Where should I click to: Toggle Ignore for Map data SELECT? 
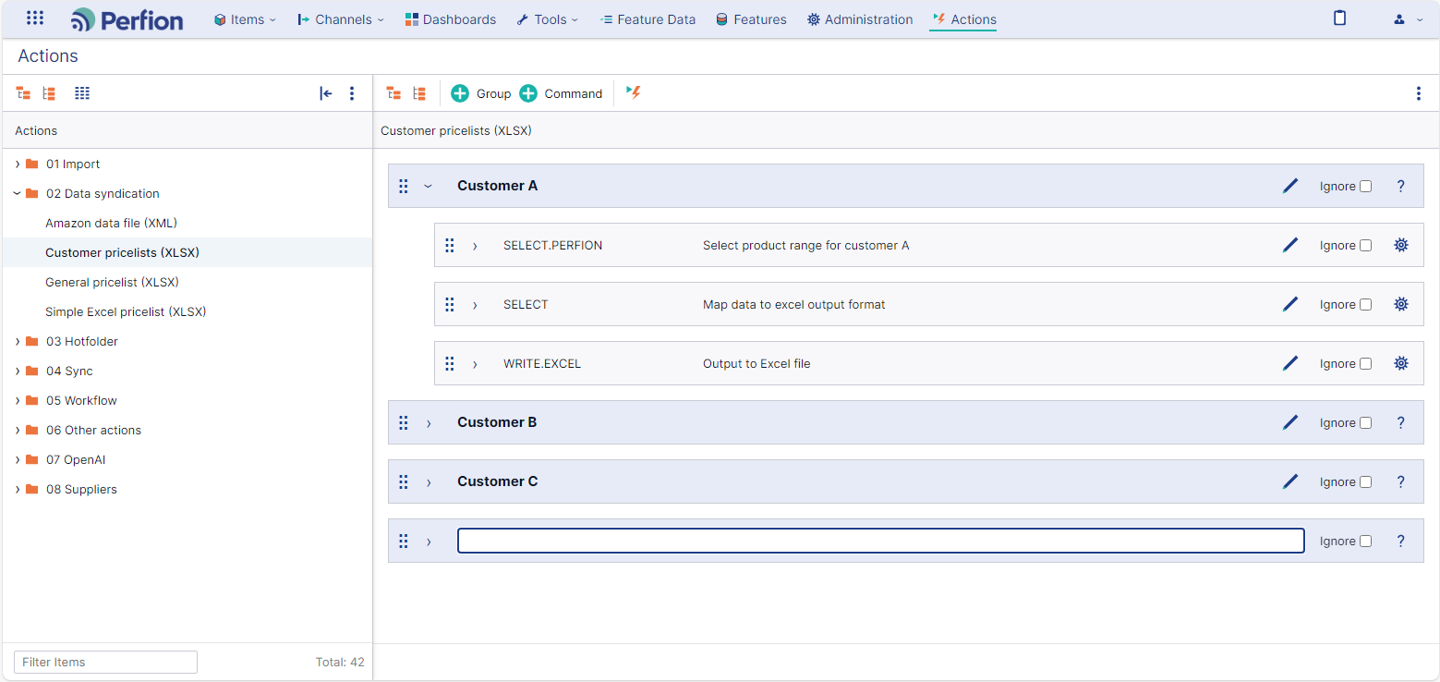1366,304
